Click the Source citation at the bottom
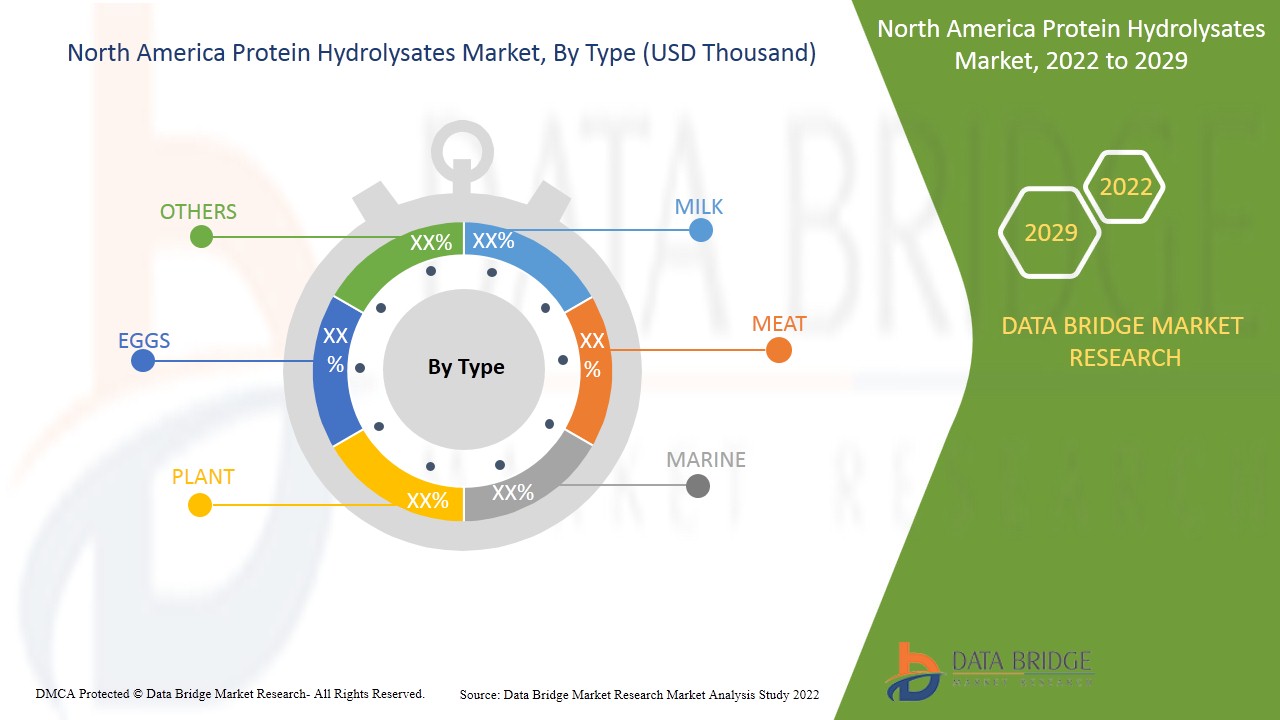The width and height of the screenshot is (1280, 720). [x=638, y=694]
